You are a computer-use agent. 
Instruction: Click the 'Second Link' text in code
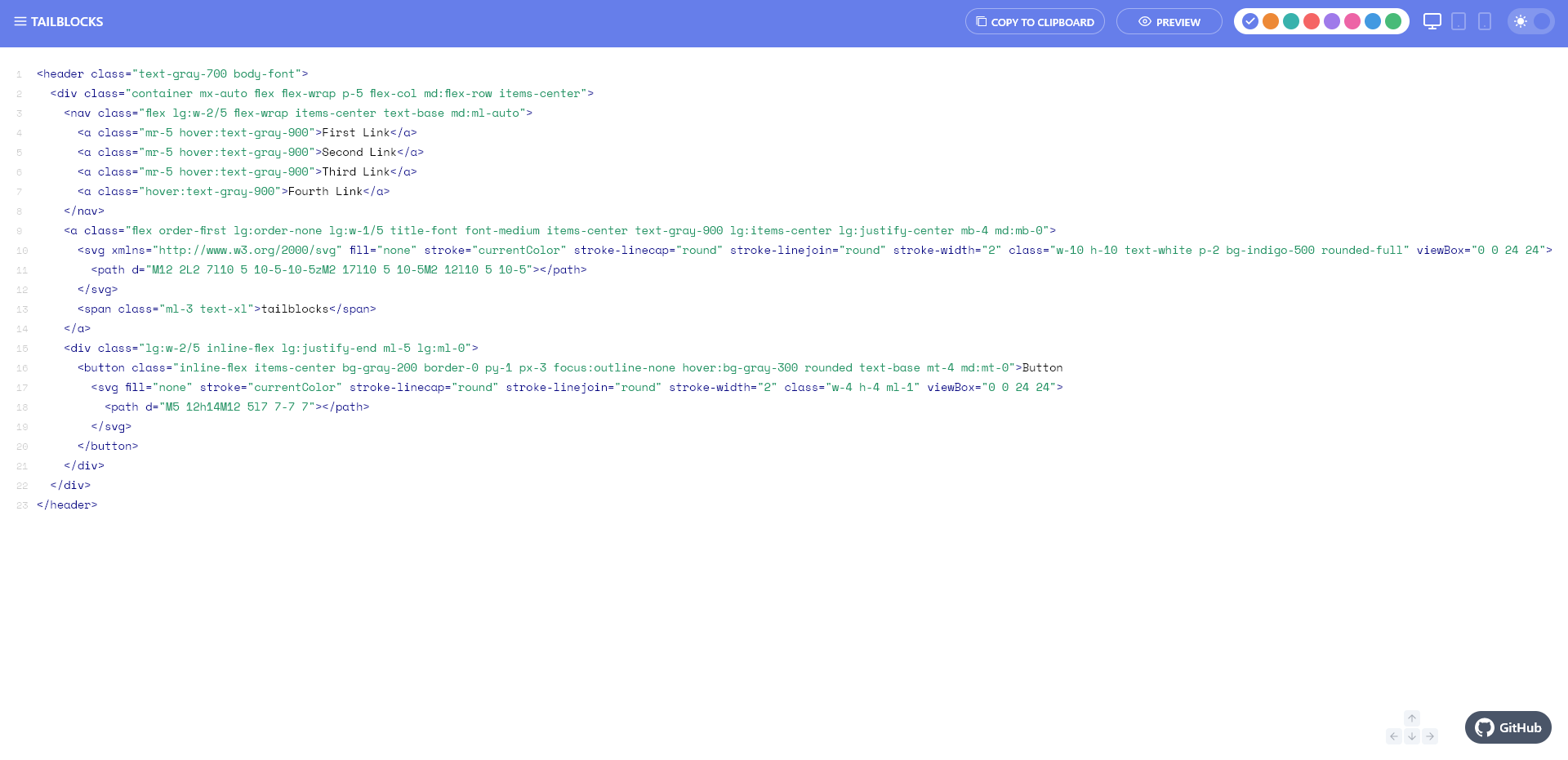359,152
